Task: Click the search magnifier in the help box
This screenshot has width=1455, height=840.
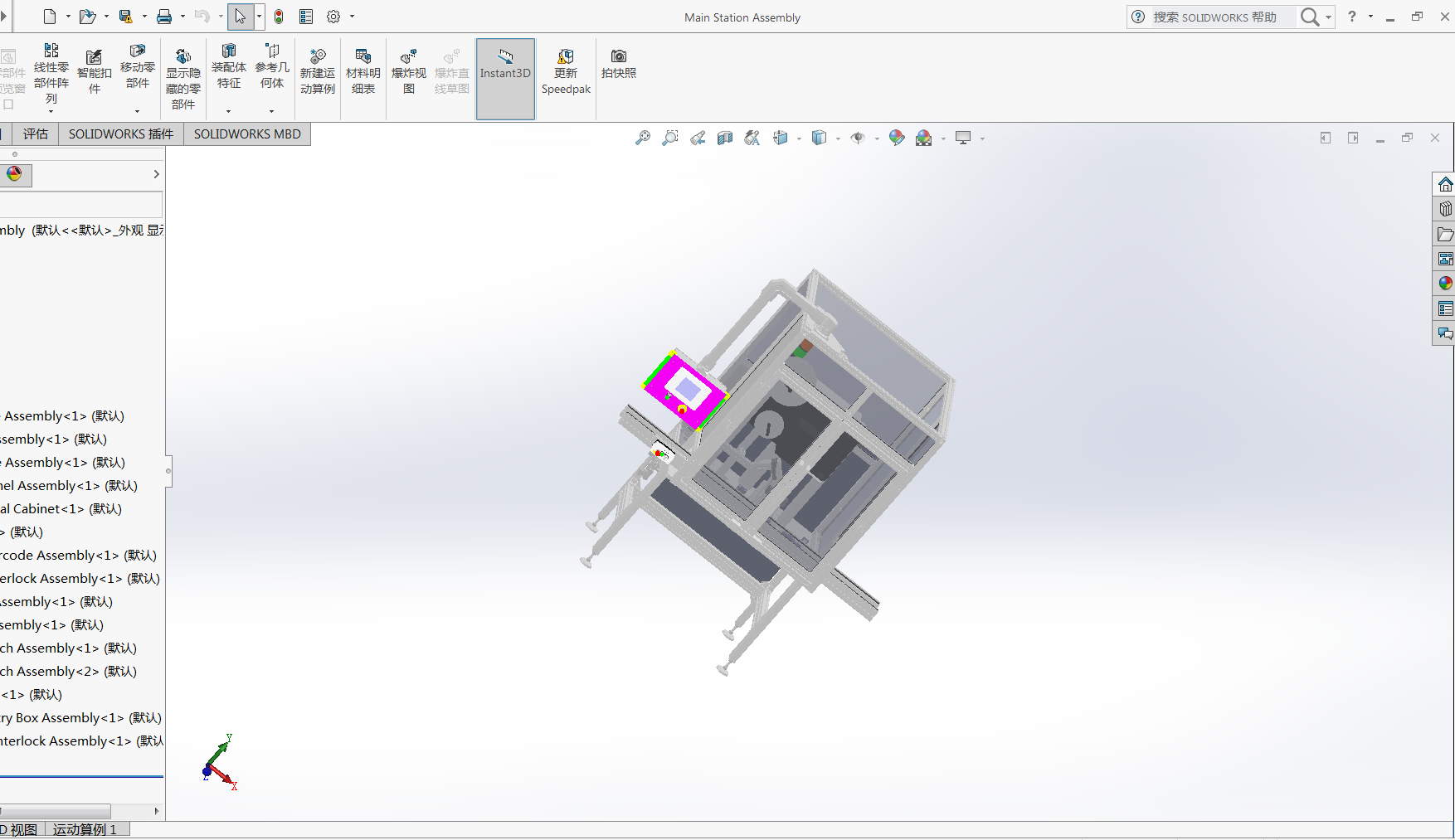Action: coord(1309,17)
